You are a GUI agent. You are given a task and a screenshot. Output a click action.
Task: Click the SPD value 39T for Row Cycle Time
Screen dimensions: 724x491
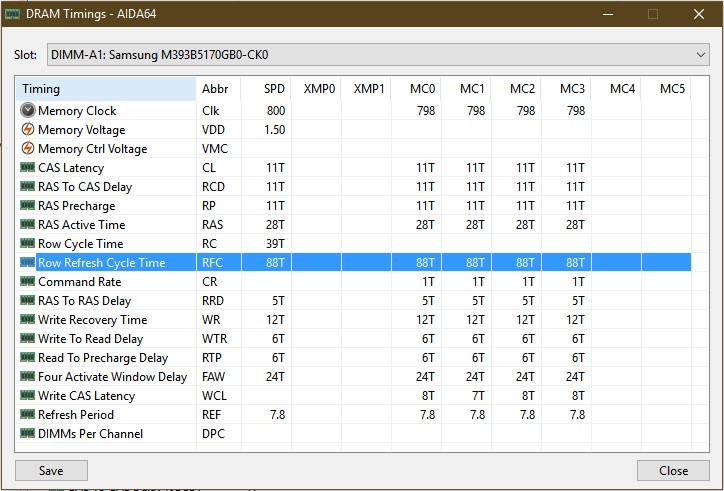point(276,243)
